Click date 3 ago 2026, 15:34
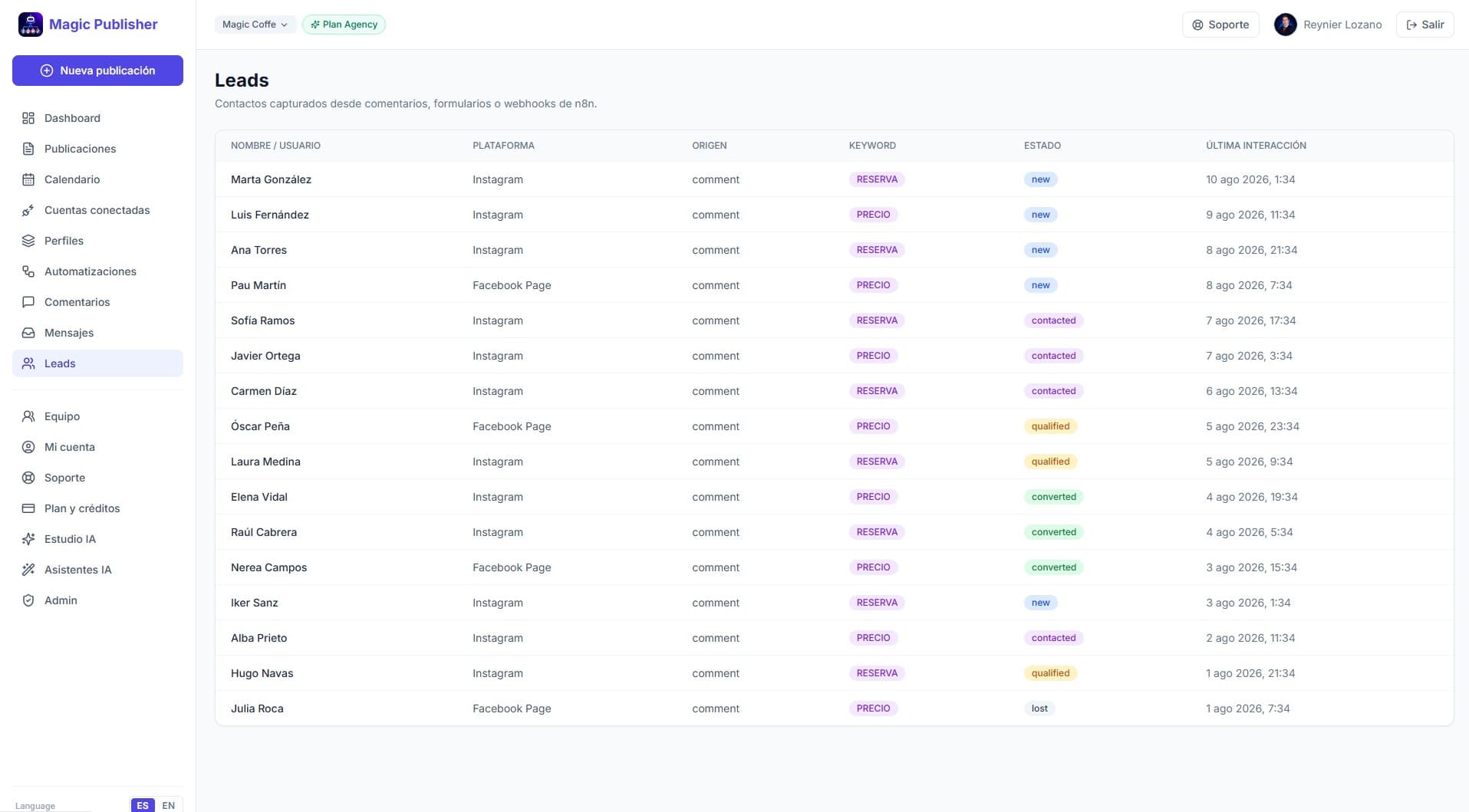The image size is (1469, 812). click(x=1251, y=567)
